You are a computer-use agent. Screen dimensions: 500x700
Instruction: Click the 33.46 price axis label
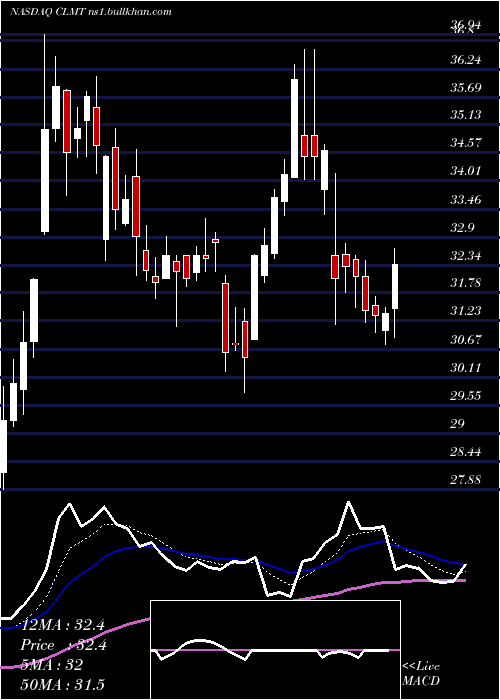click(466, 200)
